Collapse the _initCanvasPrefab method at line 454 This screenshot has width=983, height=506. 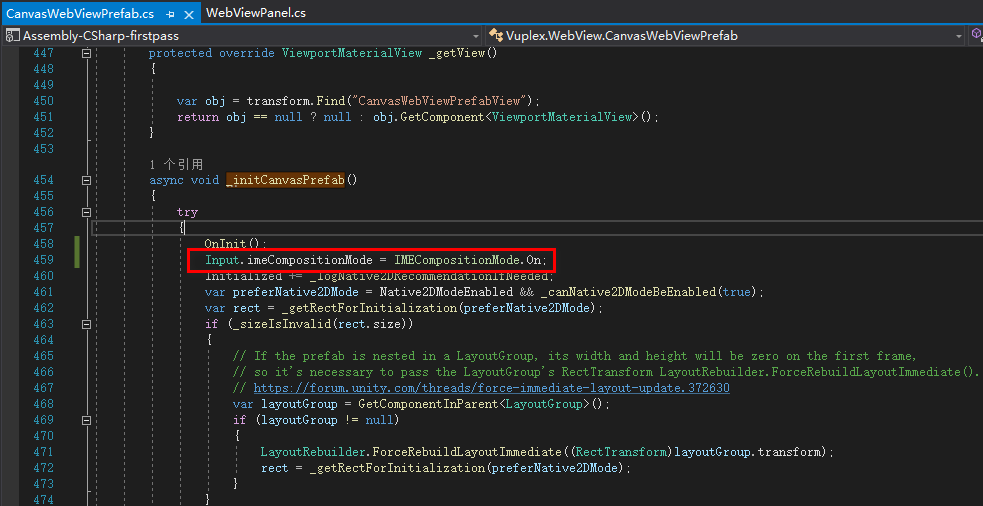87,181
